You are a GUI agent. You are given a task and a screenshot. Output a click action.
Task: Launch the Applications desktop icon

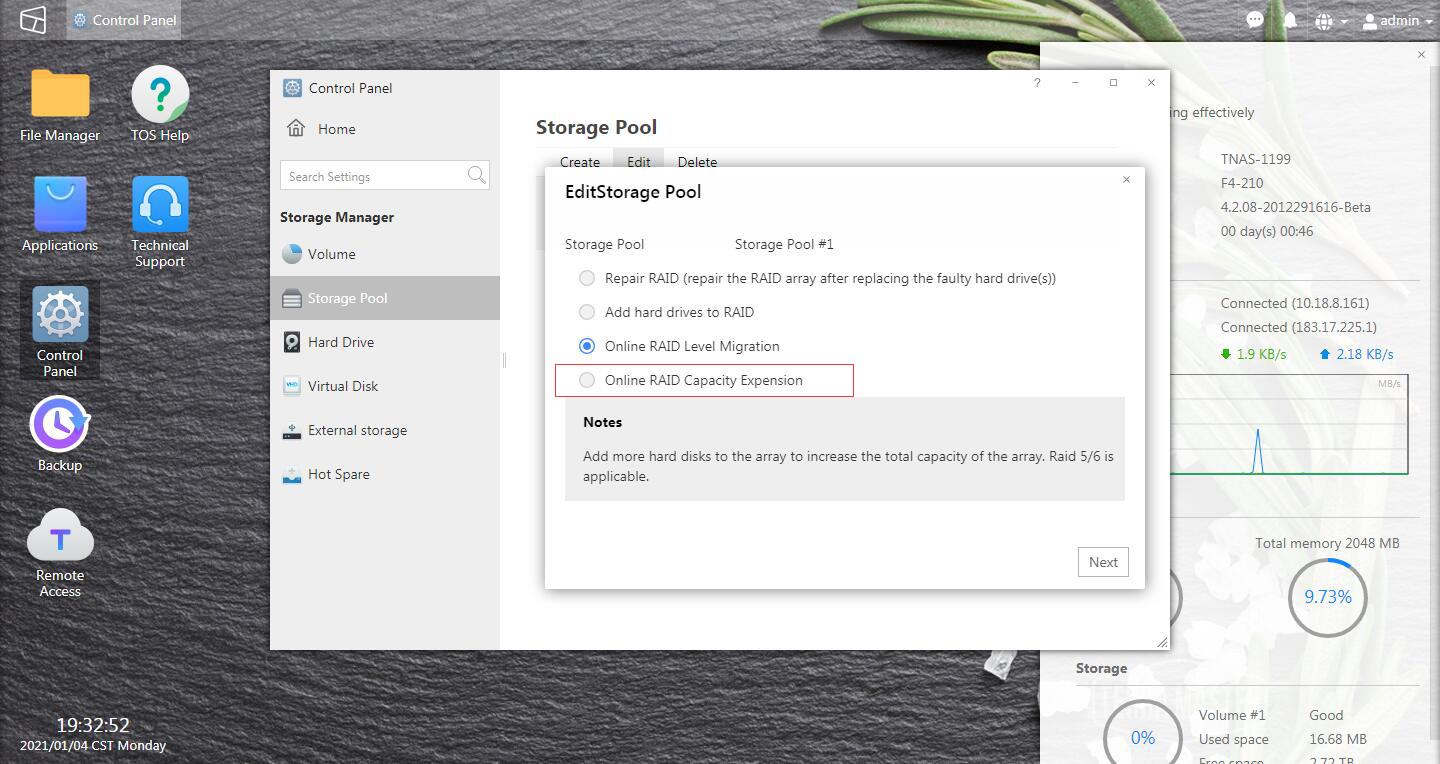(x=60, y=215)
